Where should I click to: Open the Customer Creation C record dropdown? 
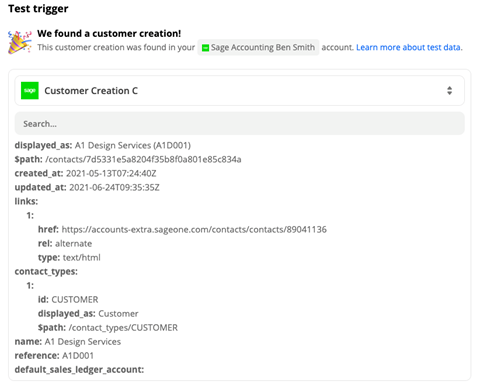(x=239, y=91)
